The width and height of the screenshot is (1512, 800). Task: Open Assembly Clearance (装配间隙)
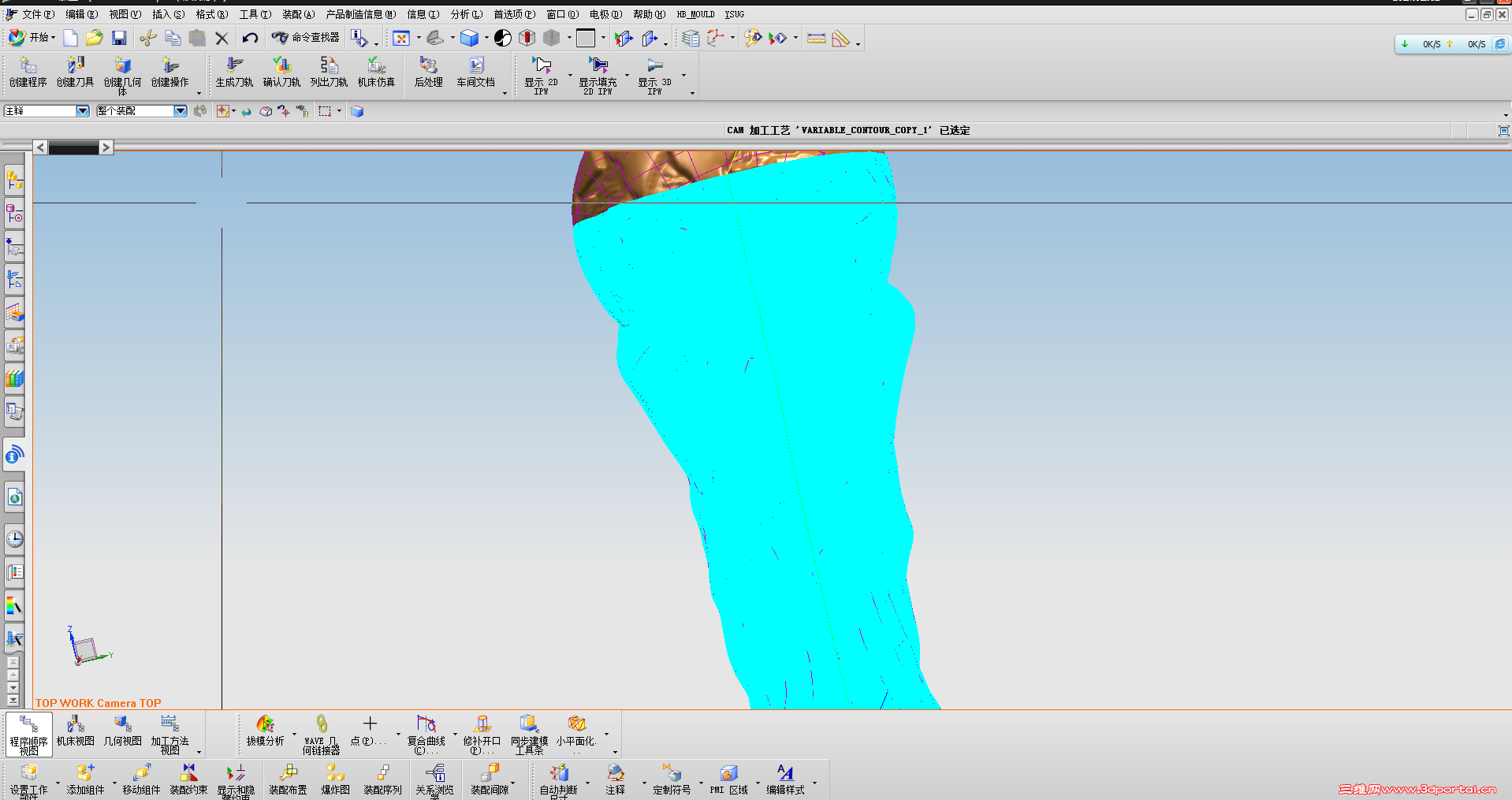(x=490, y=780)
